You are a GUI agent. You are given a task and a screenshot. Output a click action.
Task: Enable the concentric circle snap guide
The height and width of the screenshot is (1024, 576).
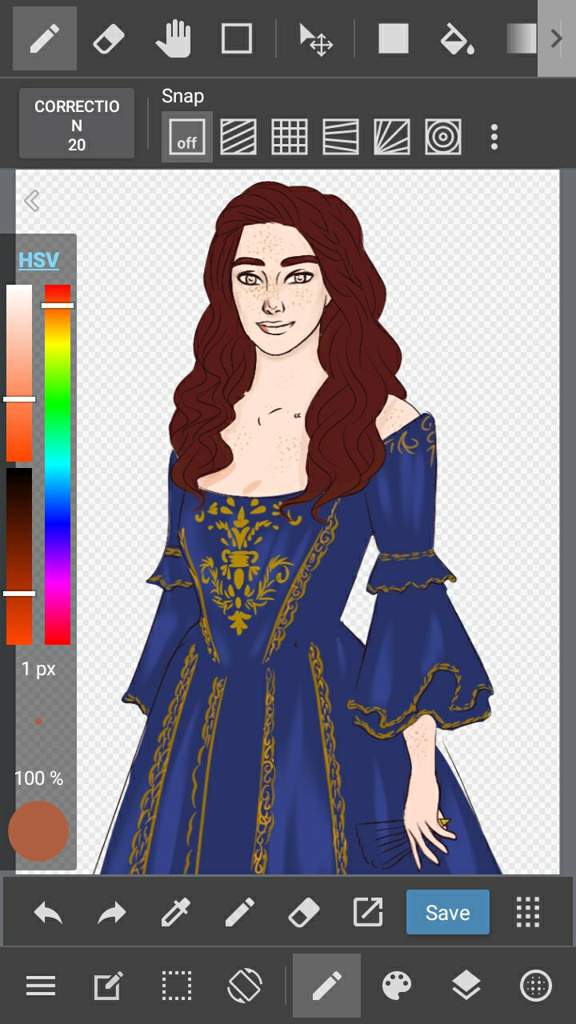[443, 136]
